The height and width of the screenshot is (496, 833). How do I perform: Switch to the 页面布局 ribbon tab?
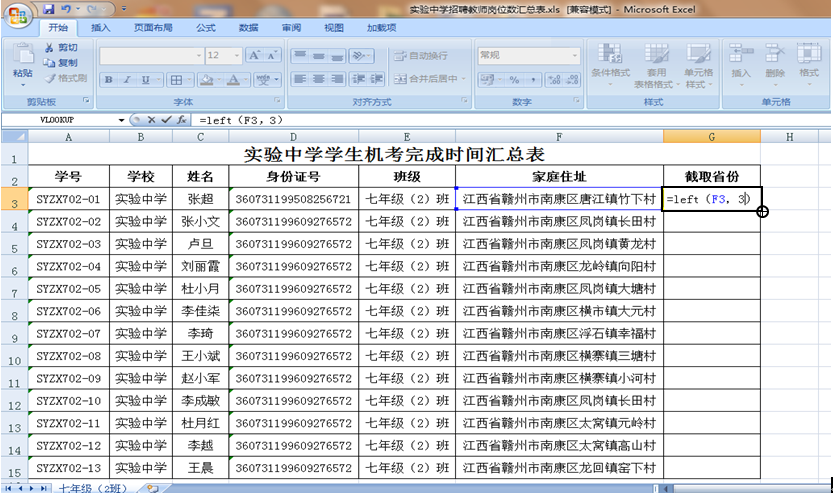[x=153, y=28]
